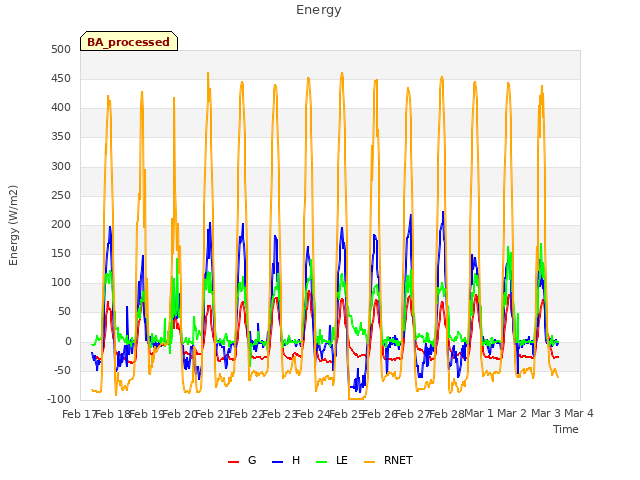Click the Energy chart title
Screen dimensions: 640x480
[x=318, y=10]
